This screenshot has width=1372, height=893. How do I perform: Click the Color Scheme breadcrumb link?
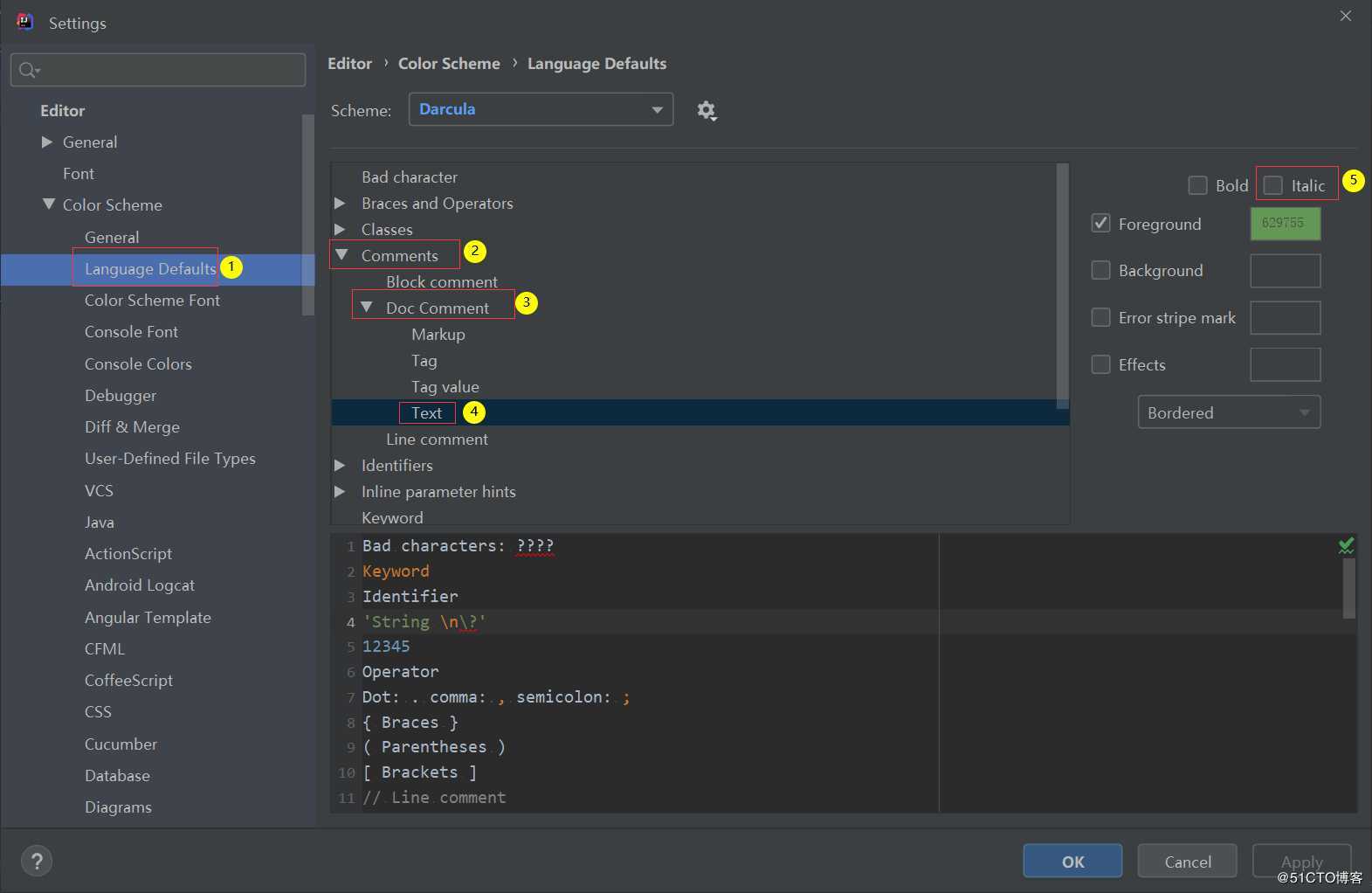pyautogui.click(x=449, y=64)
